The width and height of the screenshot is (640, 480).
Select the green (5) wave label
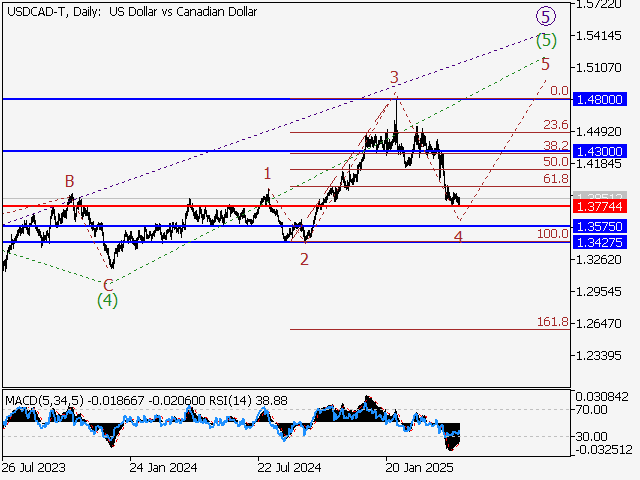click(545, 41)
